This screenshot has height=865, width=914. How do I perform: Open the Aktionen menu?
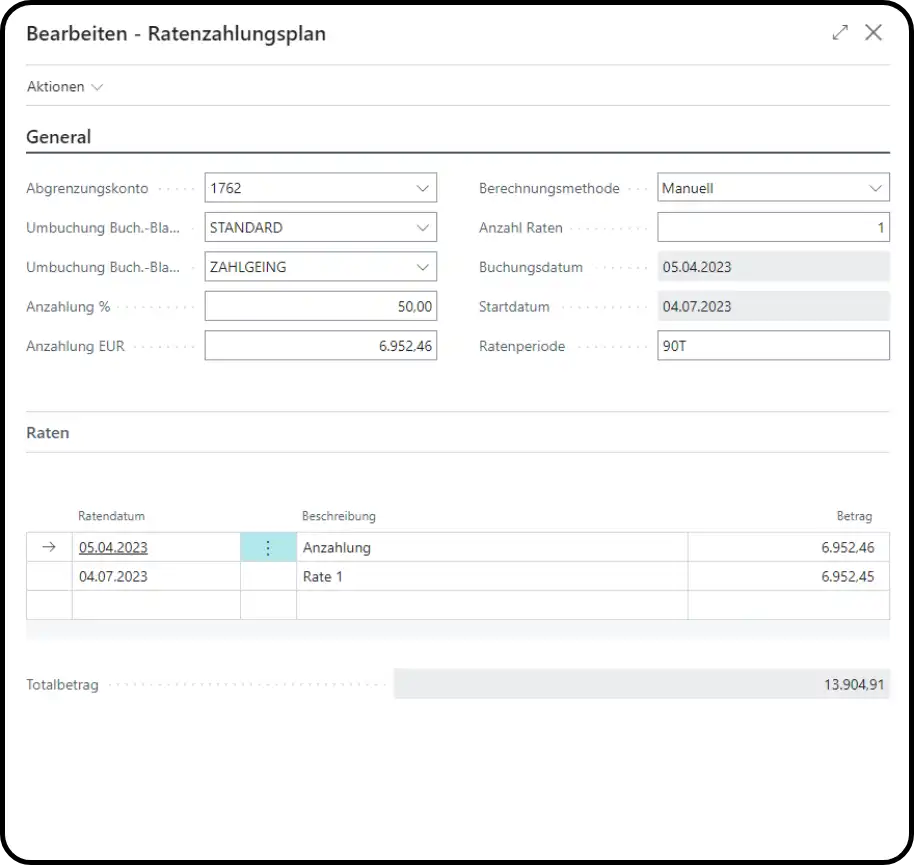click(x=65, y=87)
